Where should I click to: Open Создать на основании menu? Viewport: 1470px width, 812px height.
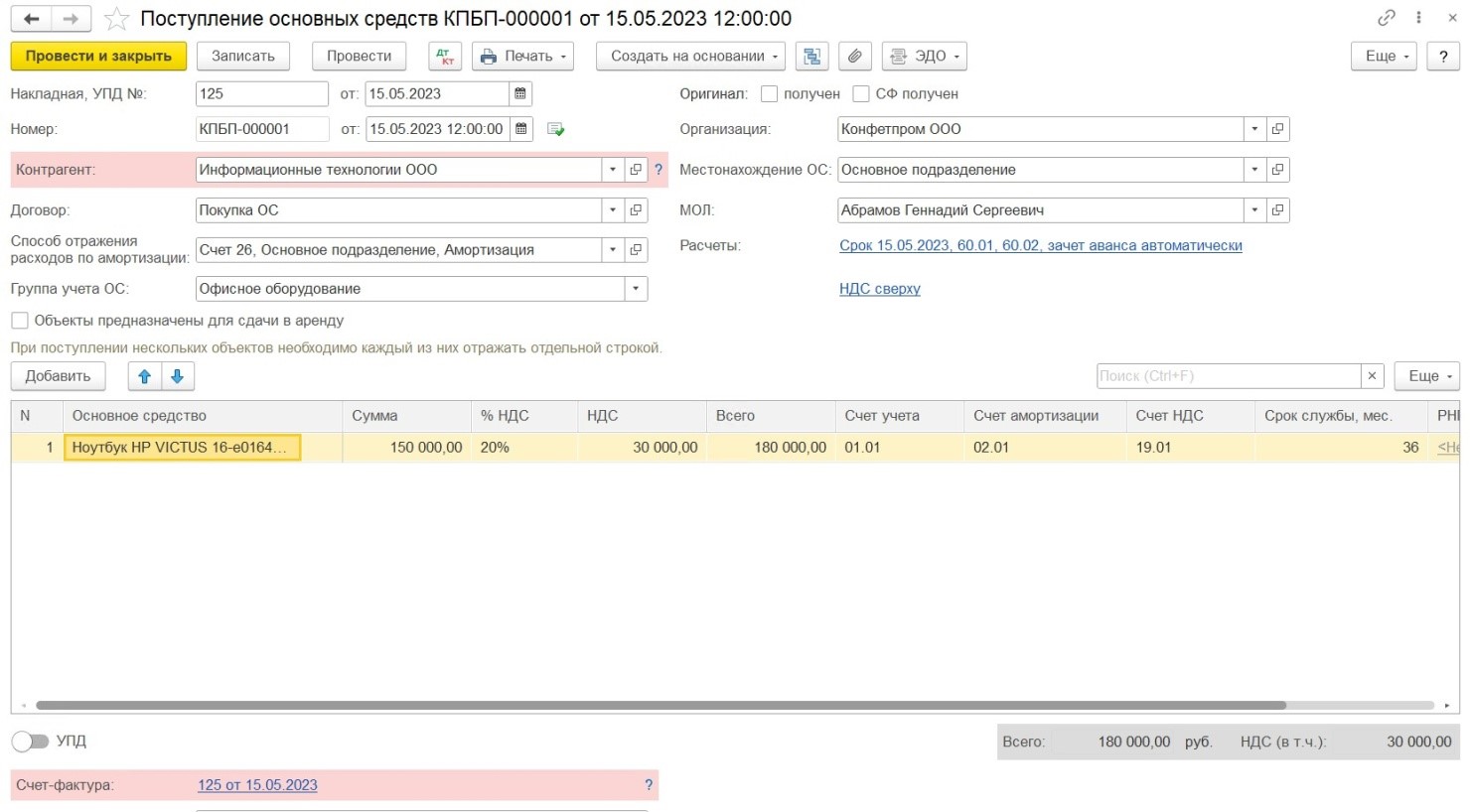691,57
